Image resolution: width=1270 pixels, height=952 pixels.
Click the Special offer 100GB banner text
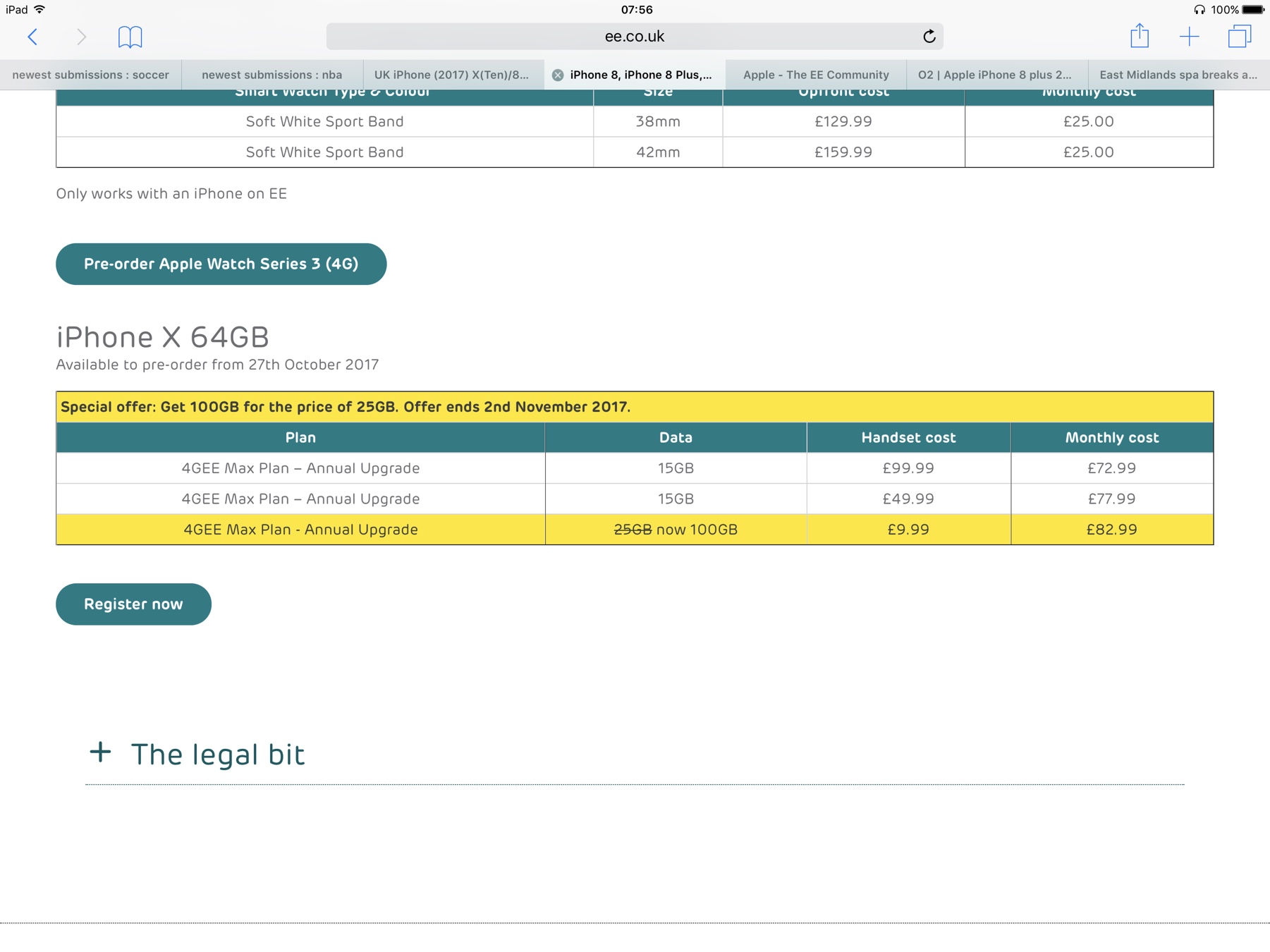tap(346, 407)
